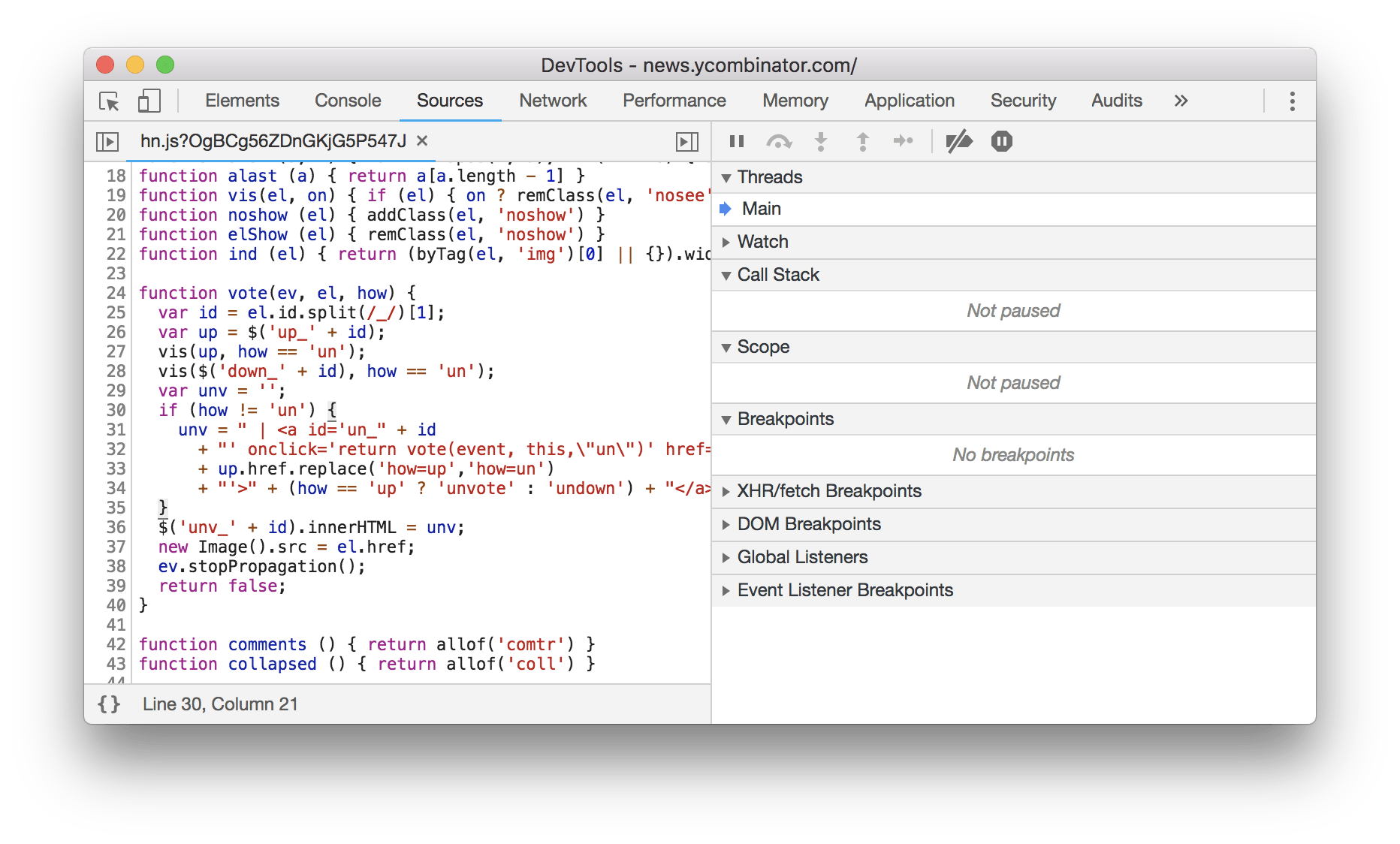Pretty print the source with braces icon
1400x844 pixels.
coord(109,704)
